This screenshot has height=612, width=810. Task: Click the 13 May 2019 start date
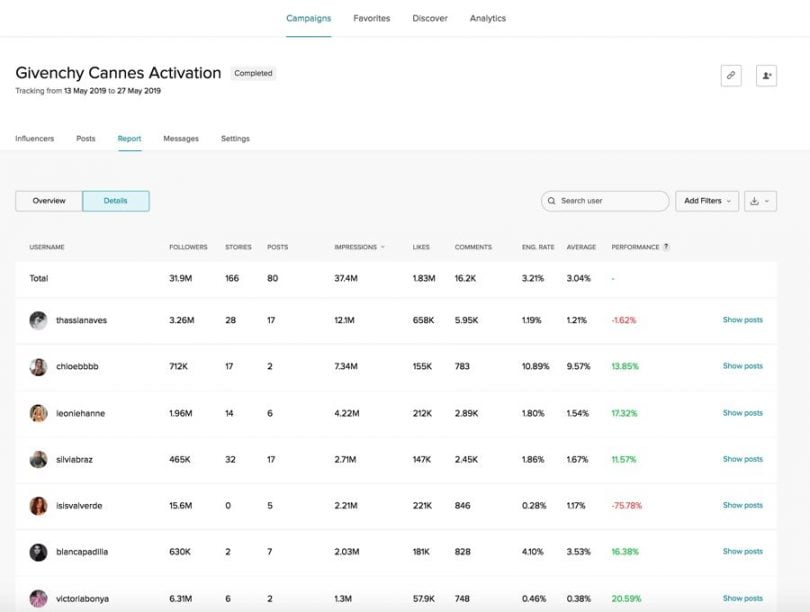pyautogui.click(x=85, y=91)
